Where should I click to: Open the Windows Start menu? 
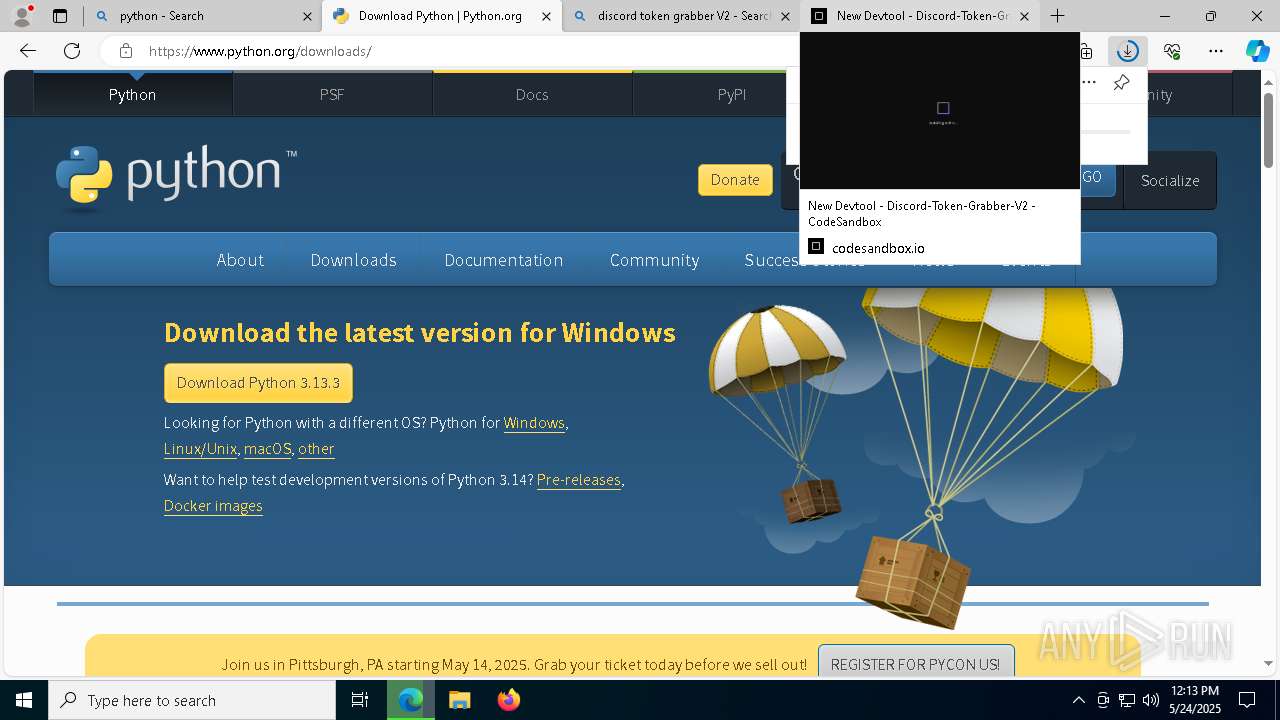tap(24, 700)
